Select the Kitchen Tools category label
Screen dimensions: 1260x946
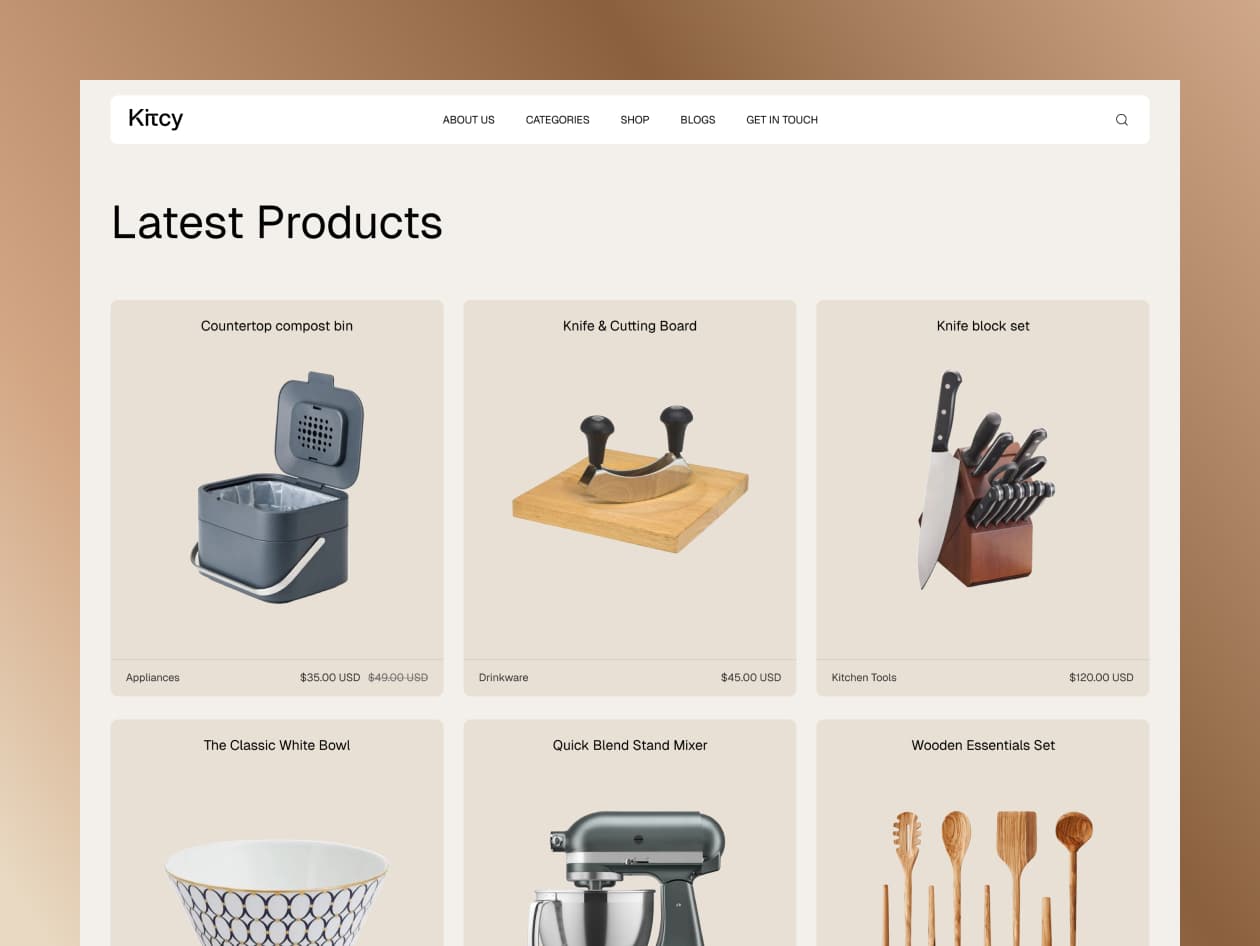pyautogui.click(x=864, y=678)
